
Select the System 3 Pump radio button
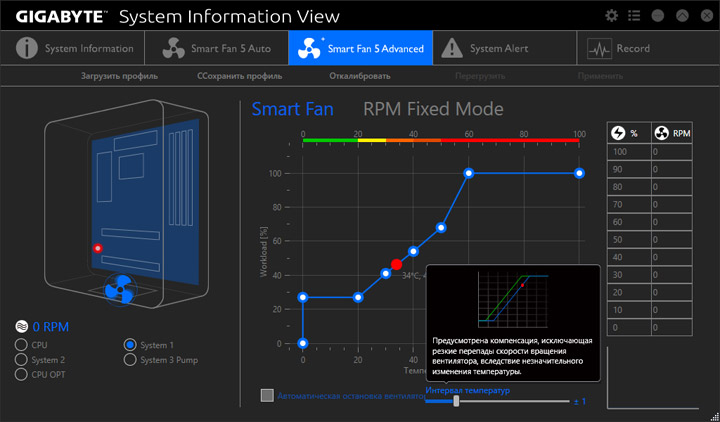[130, 360]
